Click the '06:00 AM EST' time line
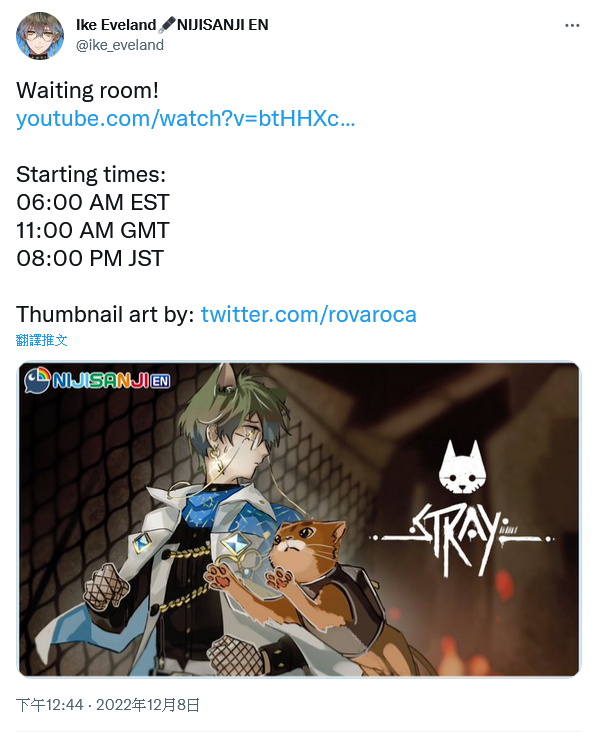 coord(92,202)
